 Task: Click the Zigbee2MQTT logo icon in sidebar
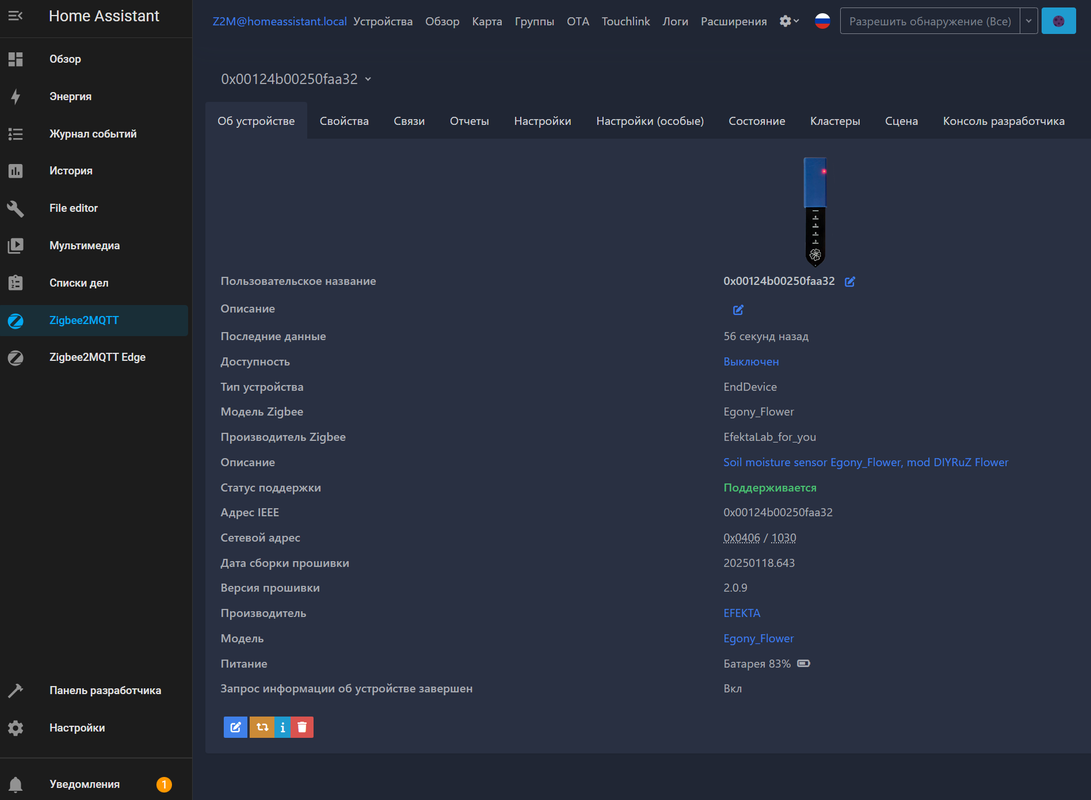pyautogui.click(x=15, y=321)
